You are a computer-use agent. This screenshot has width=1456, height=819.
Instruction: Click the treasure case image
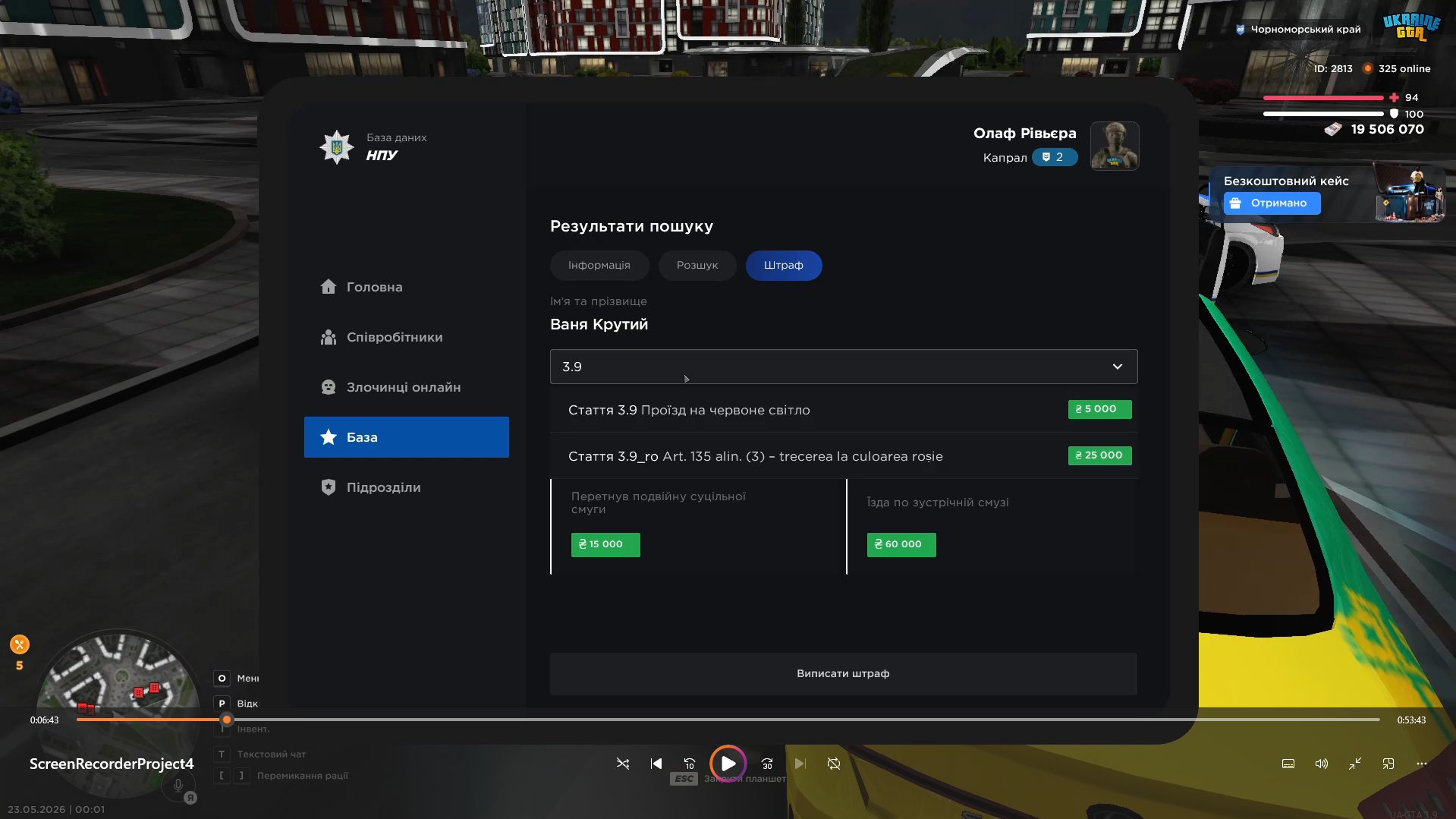pyautogui.click(x=1410, y=195)
